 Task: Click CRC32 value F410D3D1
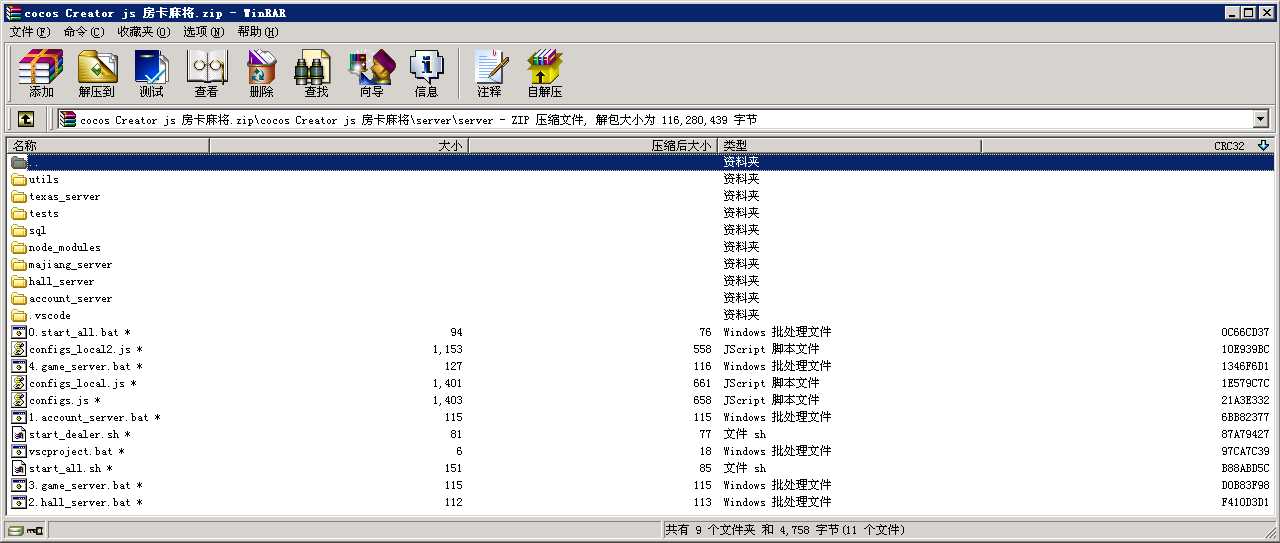click(x=1245, y=503)
